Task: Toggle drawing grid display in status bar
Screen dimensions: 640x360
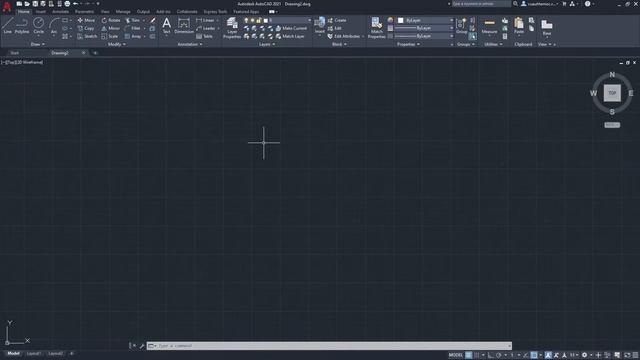Action: (469, 355)
